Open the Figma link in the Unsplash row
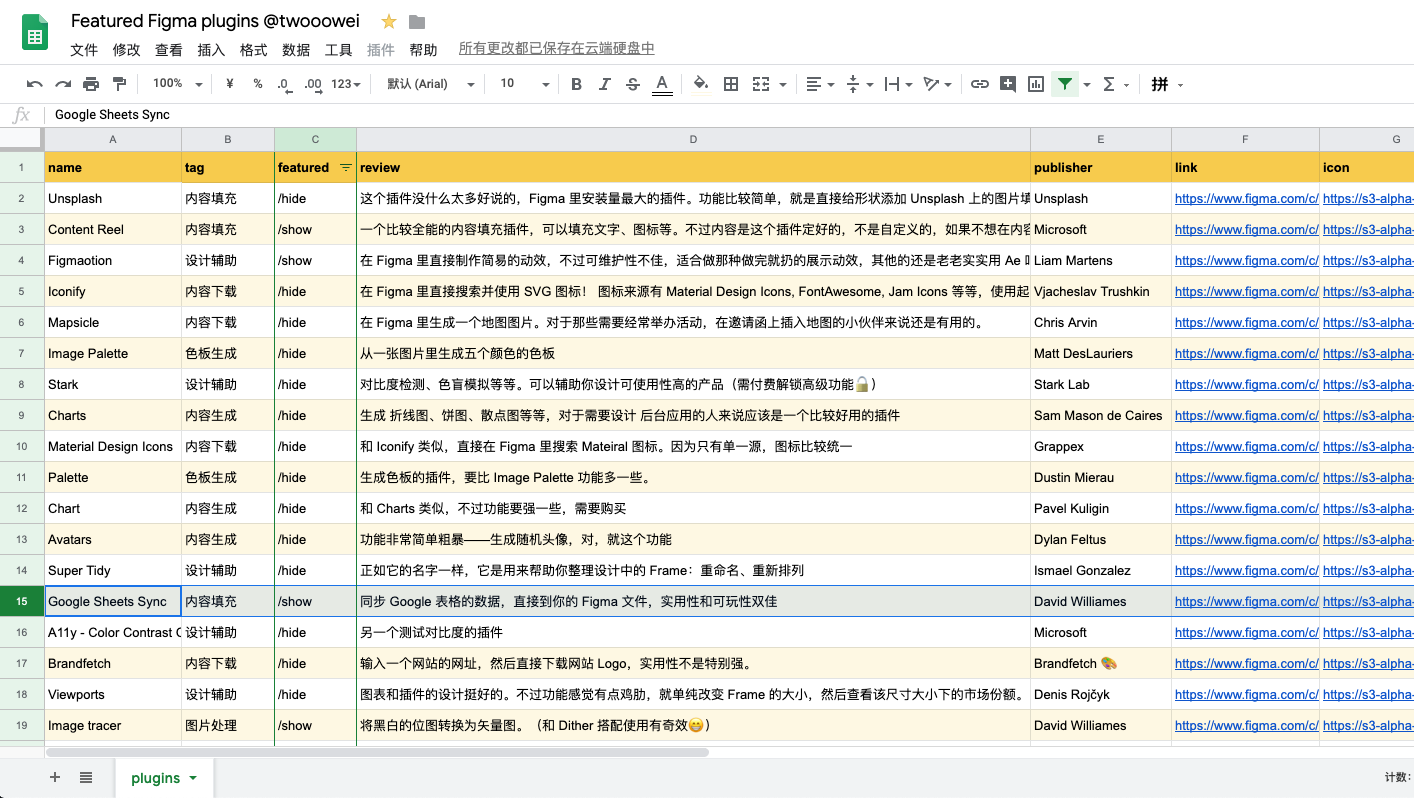 click(x=1245, y=199)
